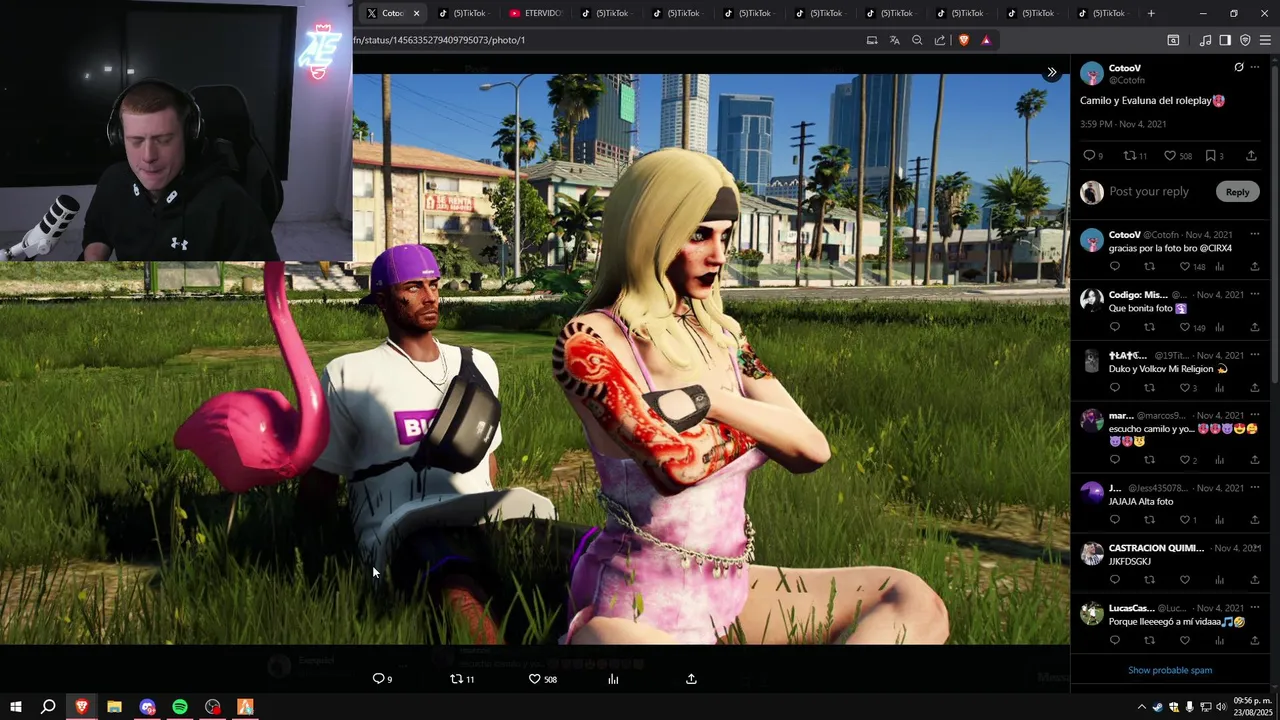Viewport: 1280px width, 720px height.
Task: Click zoom-out magnifier icon in address bar
Action: click(917, 40)
